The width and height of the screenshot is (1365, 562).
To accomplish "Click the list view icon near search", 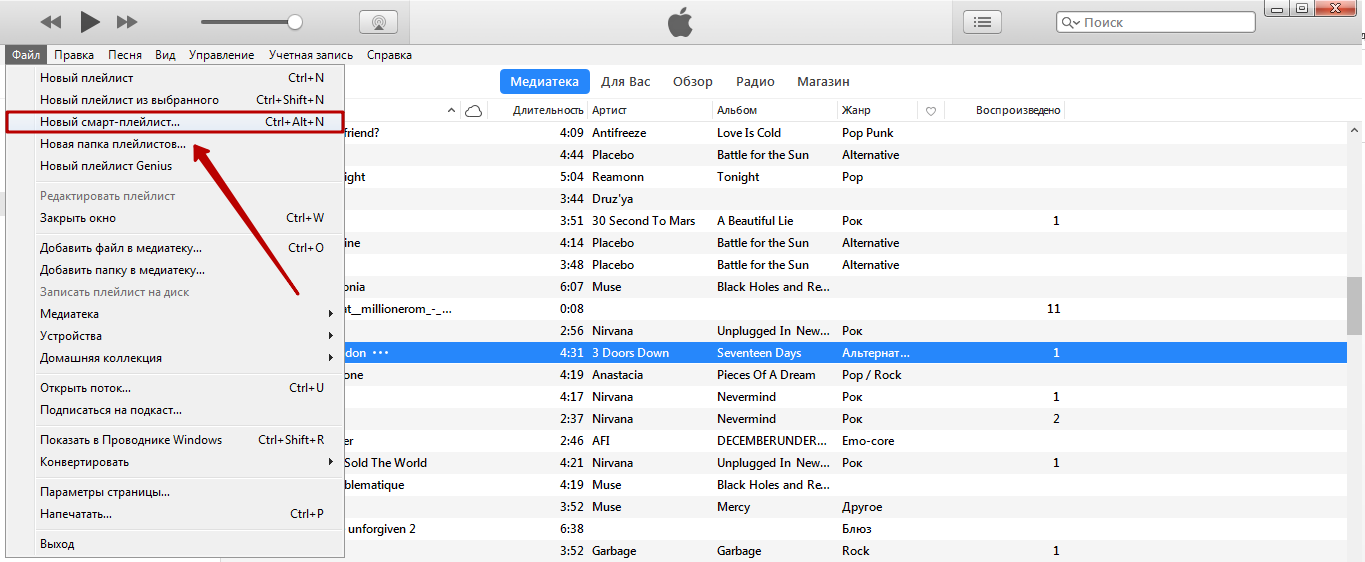I will tap(983, 22).
